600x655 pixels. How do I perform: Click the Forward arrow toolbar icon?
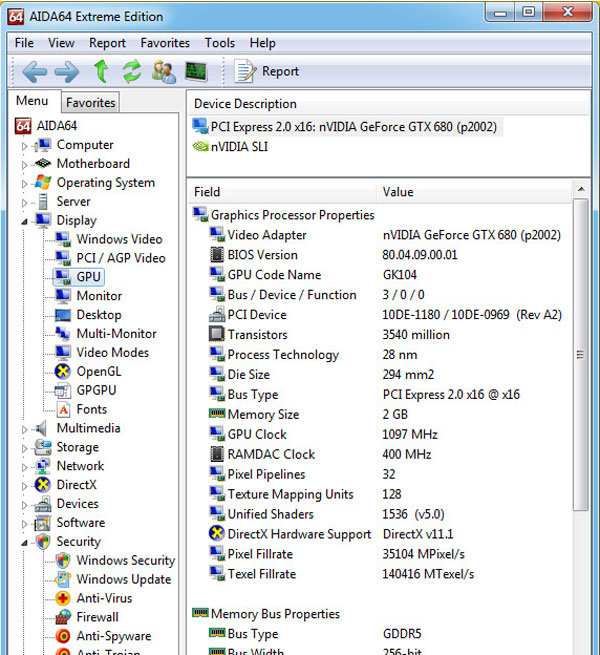tap(67, 72)
